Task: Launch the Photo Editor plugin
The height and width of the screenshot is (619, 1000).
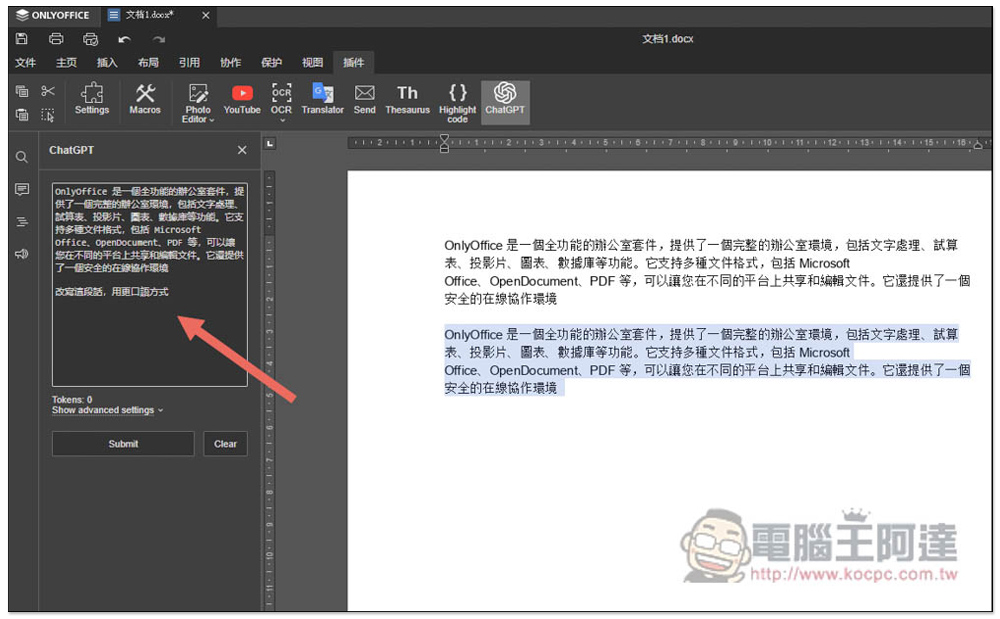Action: (198, 103)
